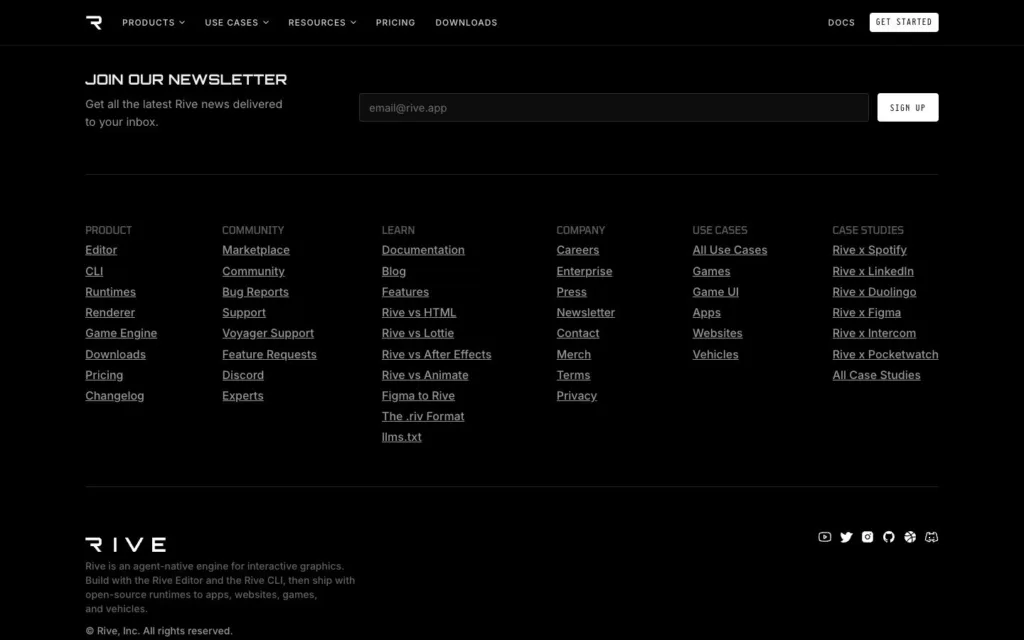Open the Features link under Learn
The image size is (1024, 640).
[406, 292]
